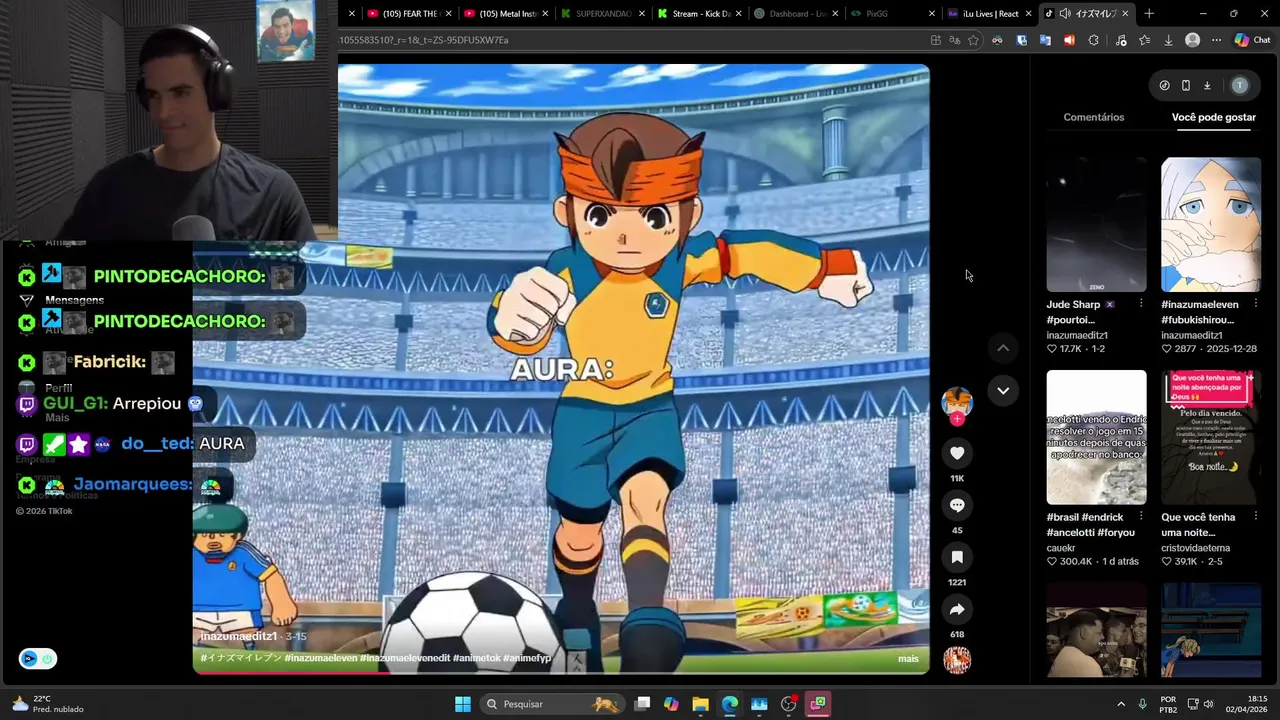The width and height of the screenshot is (1280, 720).
Task: Bookmark the video using the save icon
Action: pos(957,557)
